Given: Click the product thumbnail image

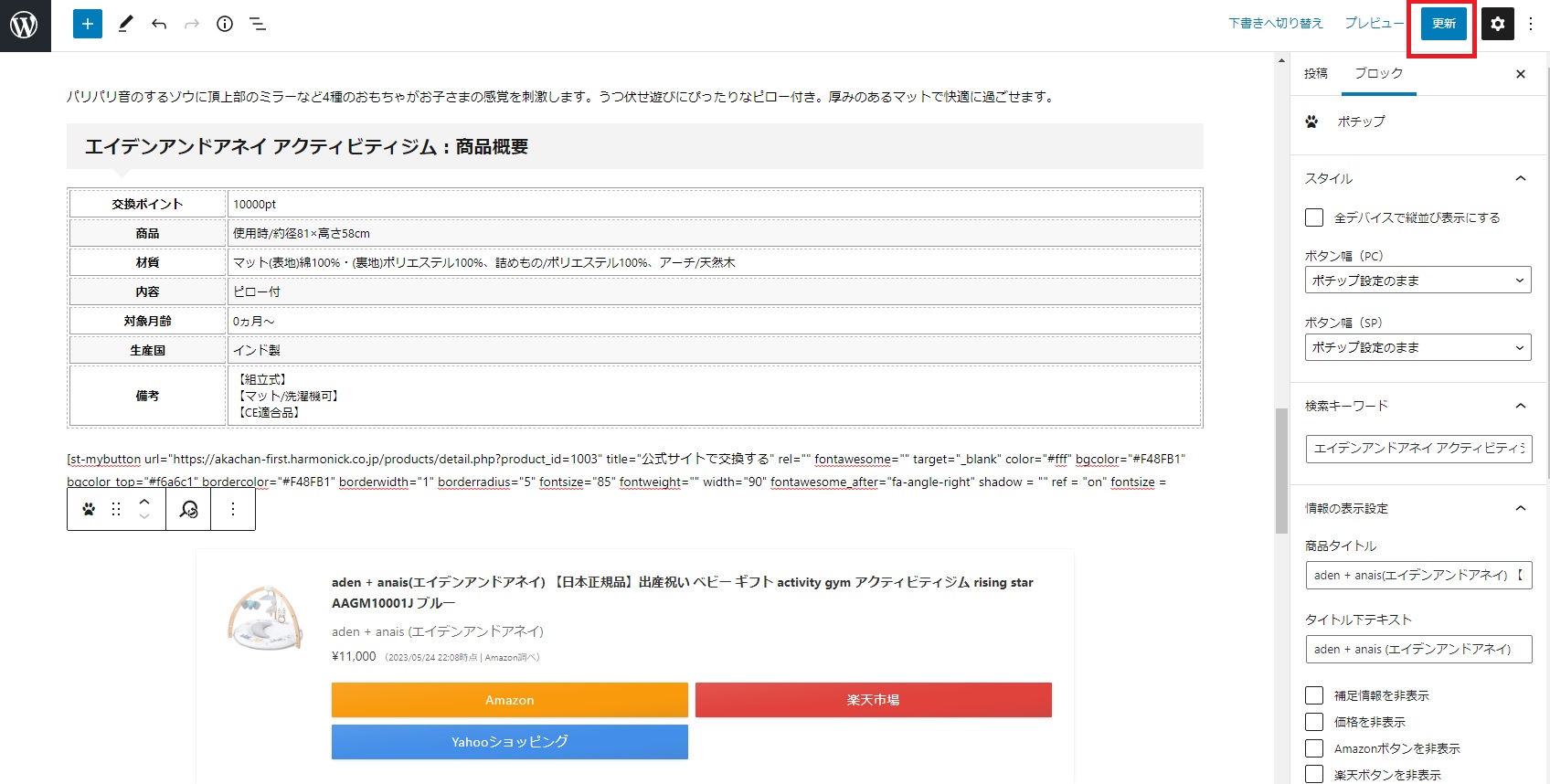Looking at the screenshot, I should [265, 620].
